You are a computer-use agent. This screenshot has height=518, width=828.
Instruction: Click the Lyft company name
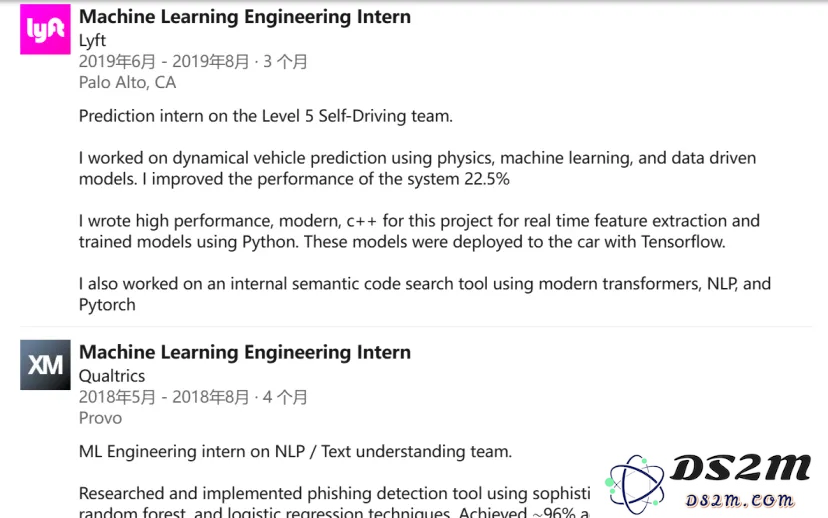pyautogui.click(x=92, y=41)
